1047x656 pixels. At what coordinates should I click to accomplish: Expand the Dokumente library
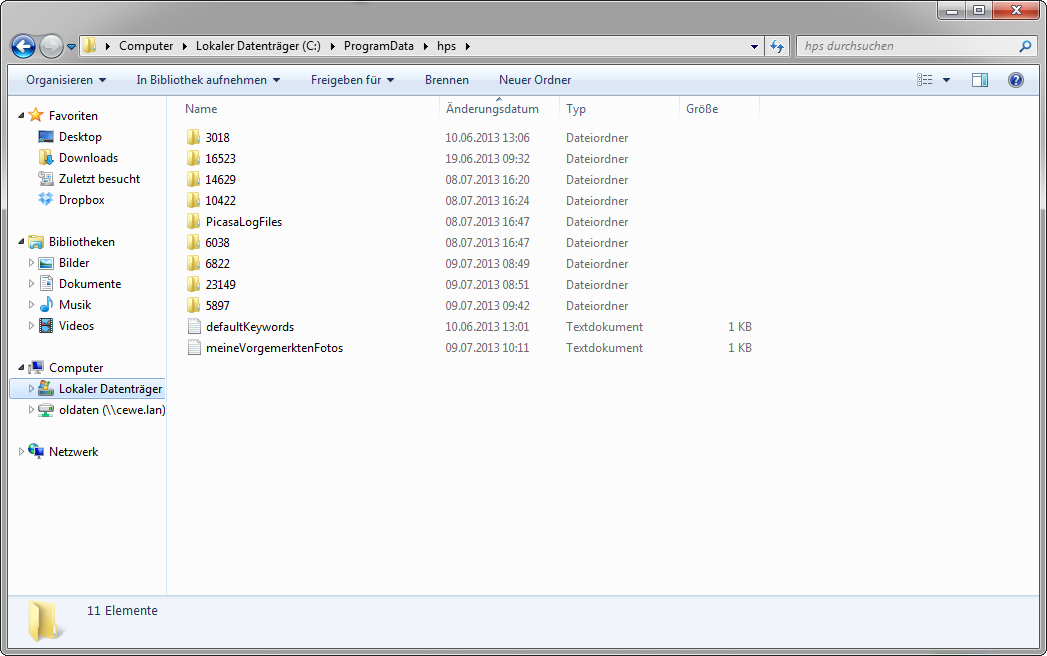point(31,284)
